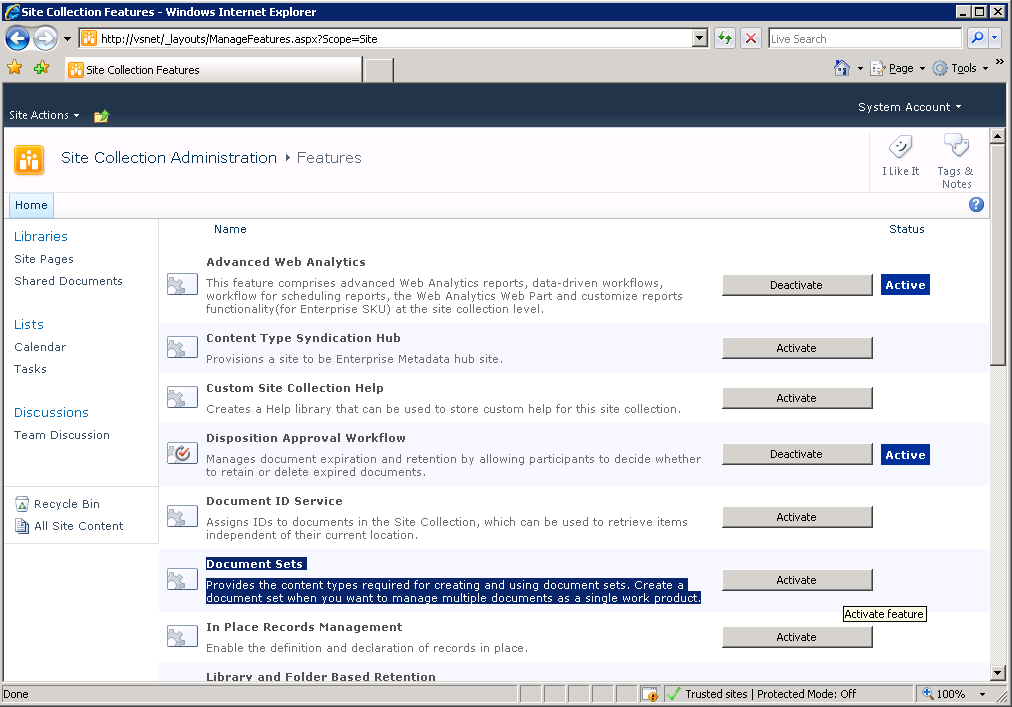Click the browser Refresh icon
The height and width of the screenshot is (707, 1012).
click(725, 39)
